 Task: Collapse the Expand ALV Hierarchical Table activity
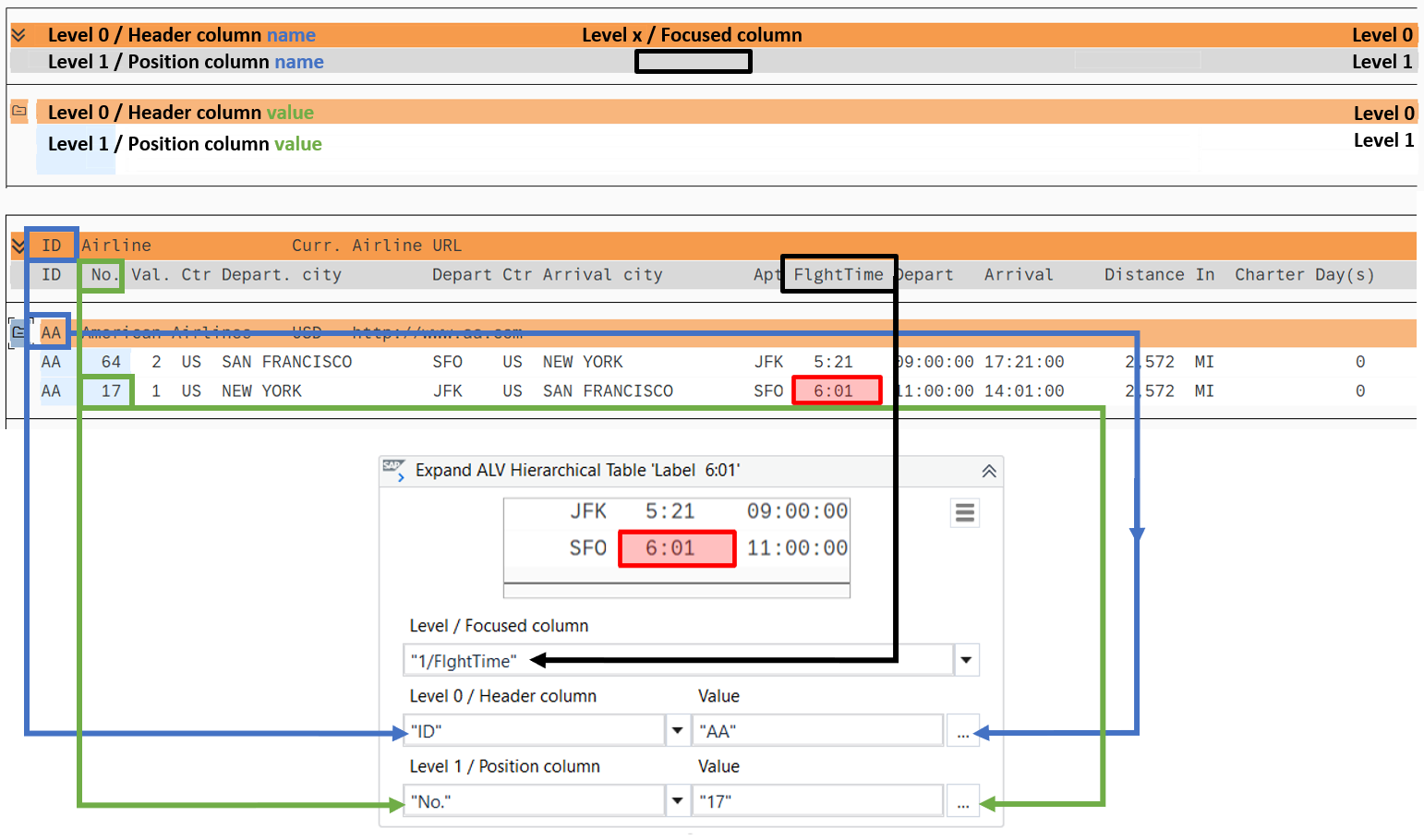pyautogui.click(x=988, y=471)
